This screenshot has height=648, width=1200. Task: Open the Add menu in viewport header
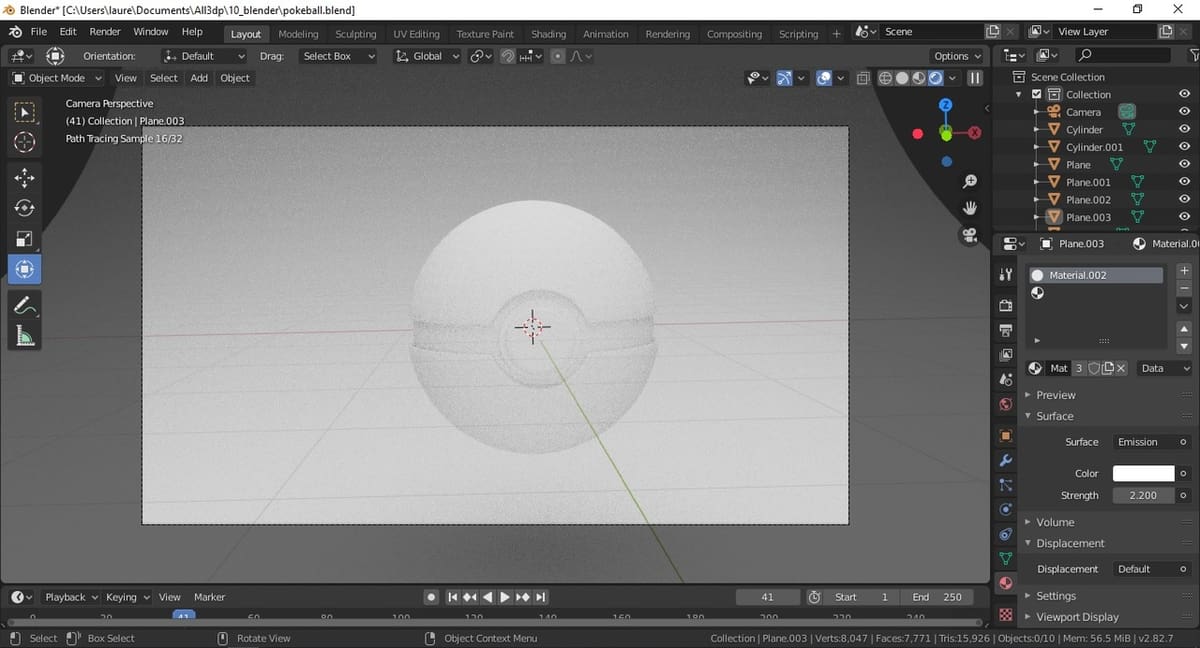pos(199,78)
